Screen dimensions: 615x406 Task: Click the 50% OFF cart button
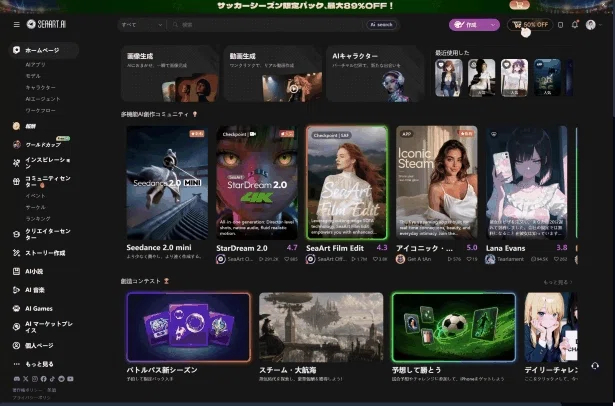pos(530,25)
